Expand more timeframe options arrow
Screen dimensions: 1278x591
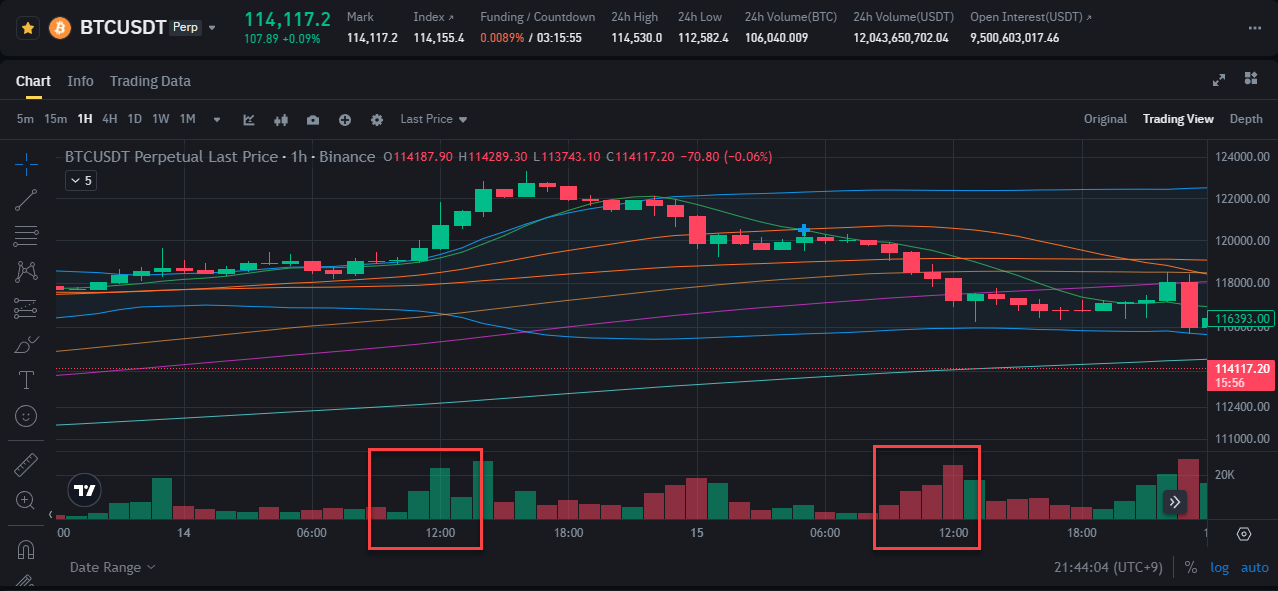click(217, 120)
